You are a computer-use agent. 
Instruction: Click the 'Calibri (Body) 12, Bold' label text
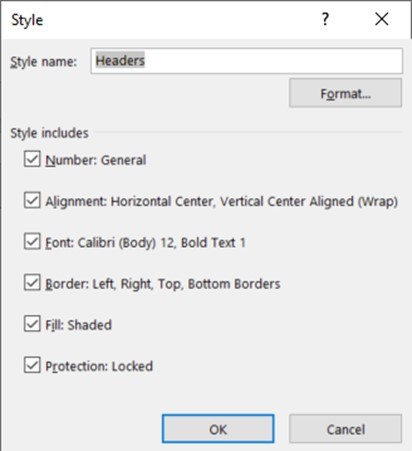coord(141,243)
